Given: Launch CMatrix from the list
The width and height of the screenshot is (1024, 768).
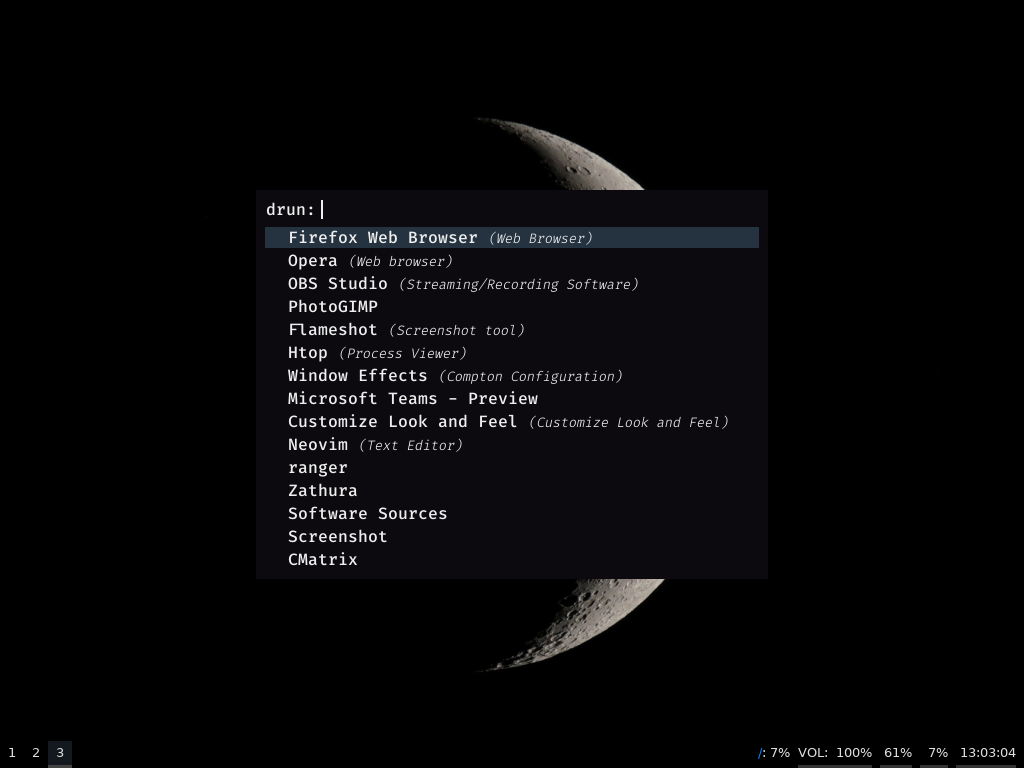Looking at the screenshot, I should (x=511, y=559).
